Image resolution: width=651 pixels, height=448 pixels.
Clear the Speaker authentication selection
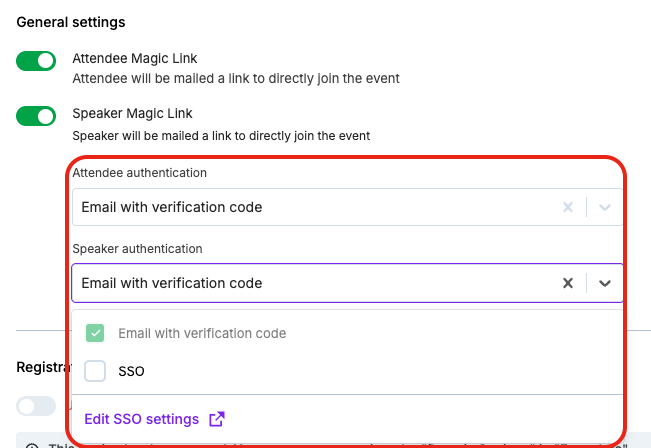pyautogui.click(x=568, y=283)
